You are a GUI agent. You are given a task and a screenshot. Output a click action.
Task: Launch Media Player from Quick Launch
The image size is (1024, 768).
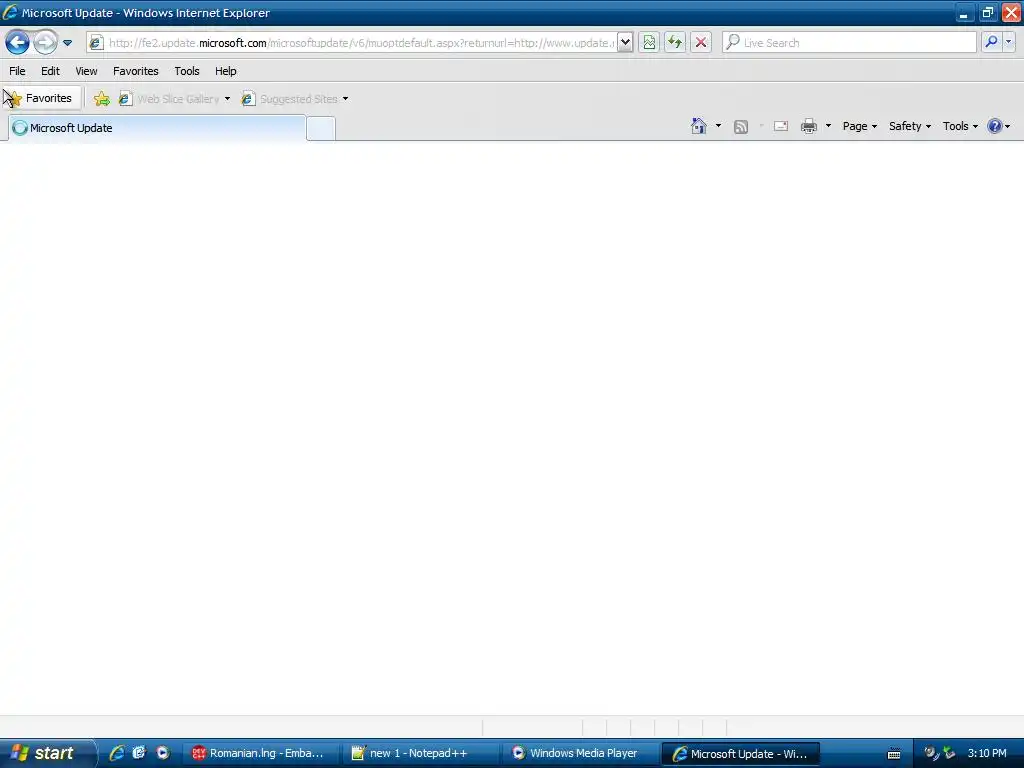click(x=163, y=753)
